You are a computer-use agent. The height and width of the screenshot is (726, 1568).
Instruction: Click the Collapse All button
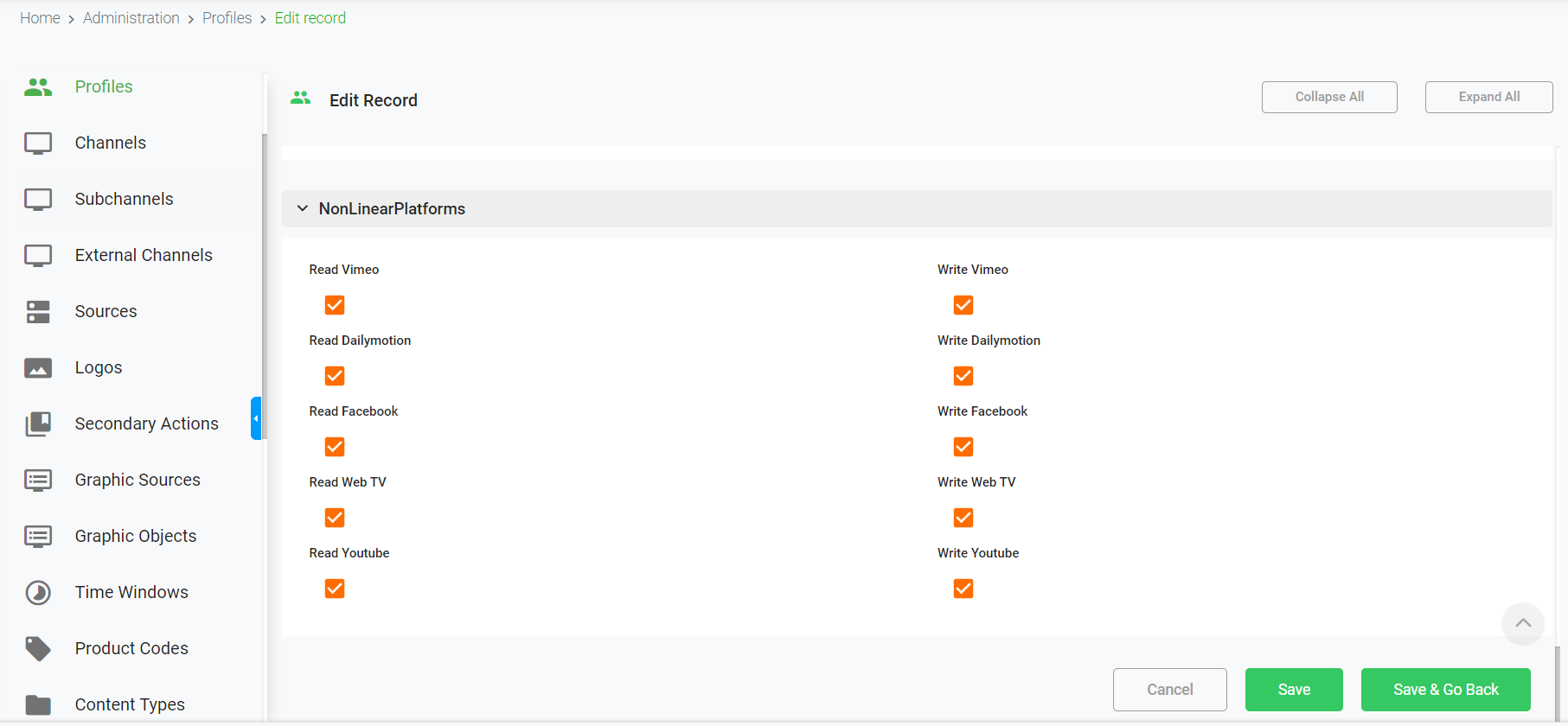point(1329,97)
